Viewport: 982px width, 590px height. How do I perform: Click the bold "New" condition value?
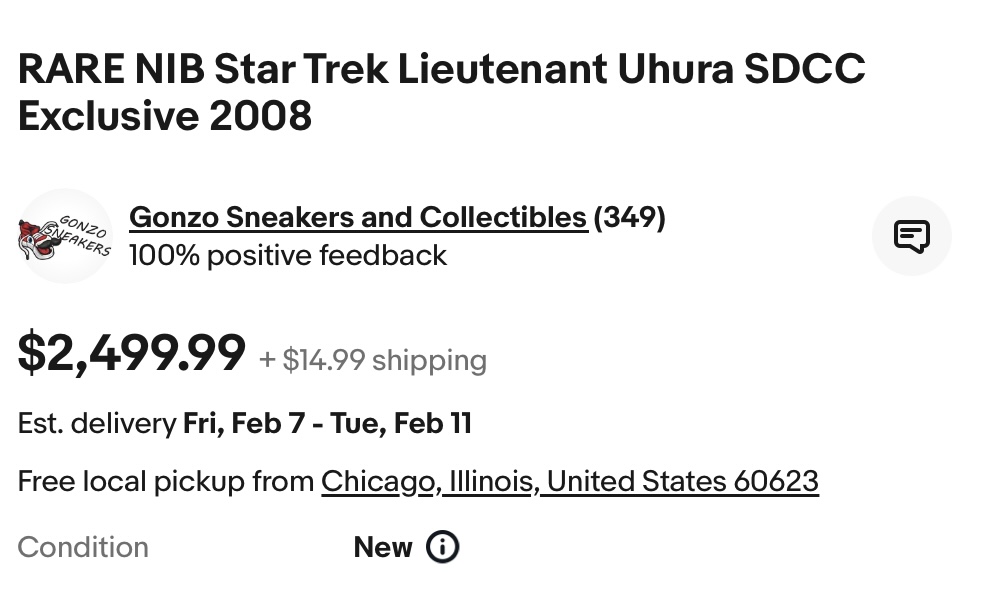pos(382,547)
